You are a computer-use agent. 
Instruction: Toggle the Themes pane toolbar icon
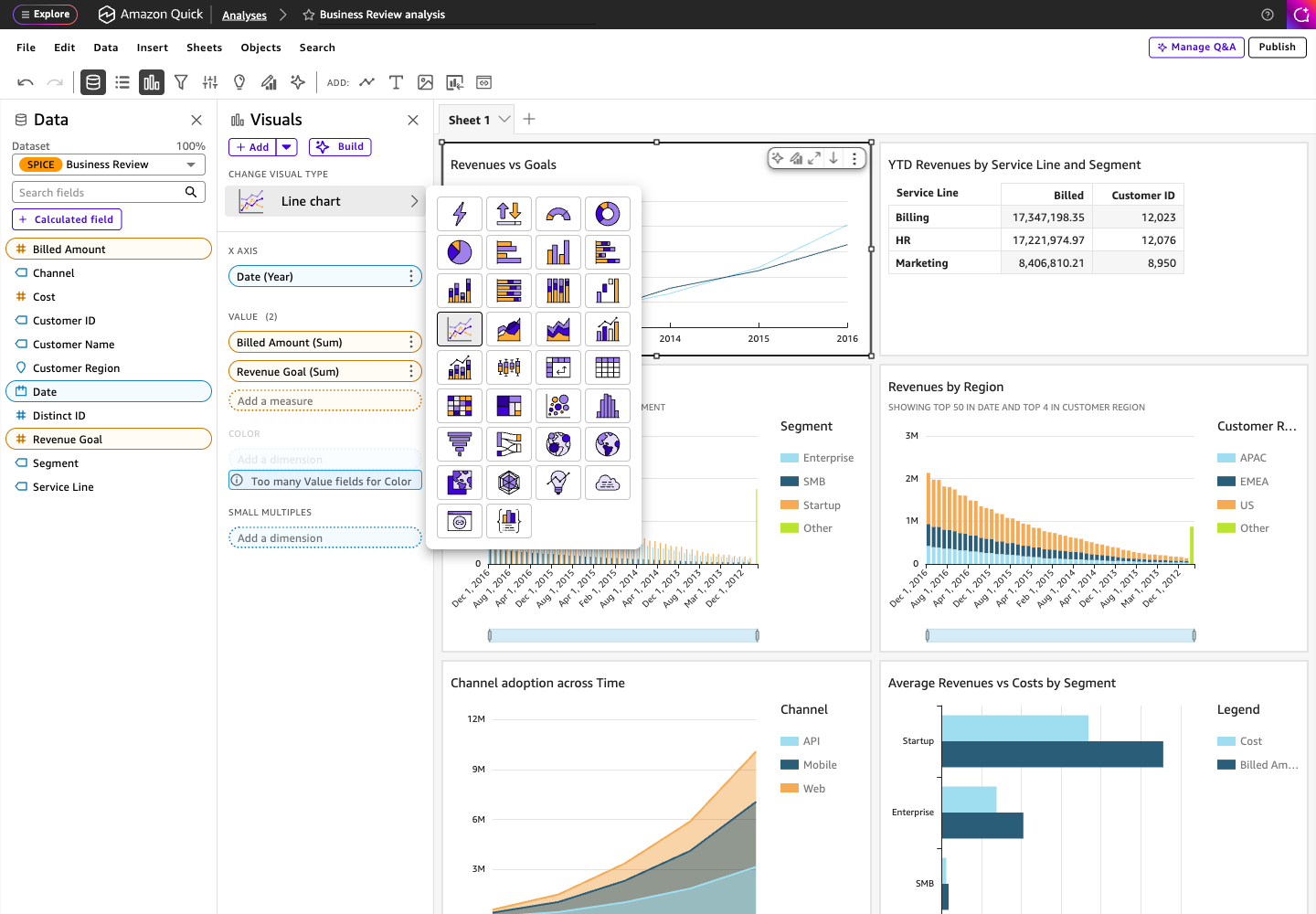click(269, 82)
